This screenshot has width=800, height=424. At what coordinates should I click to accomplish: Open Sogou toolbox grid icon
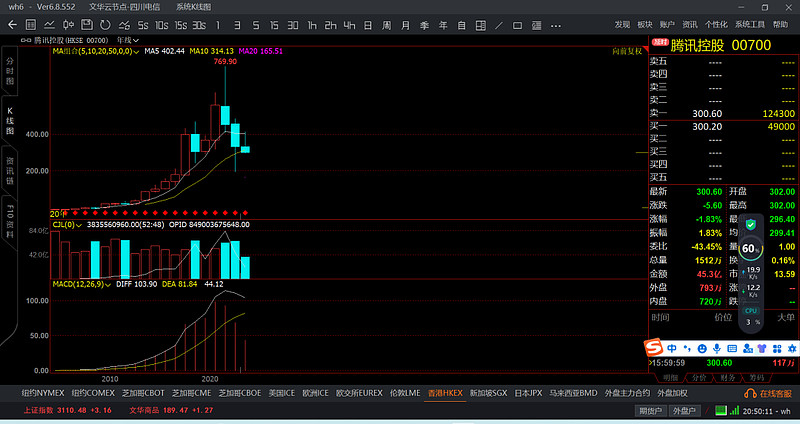coord(777,348)
